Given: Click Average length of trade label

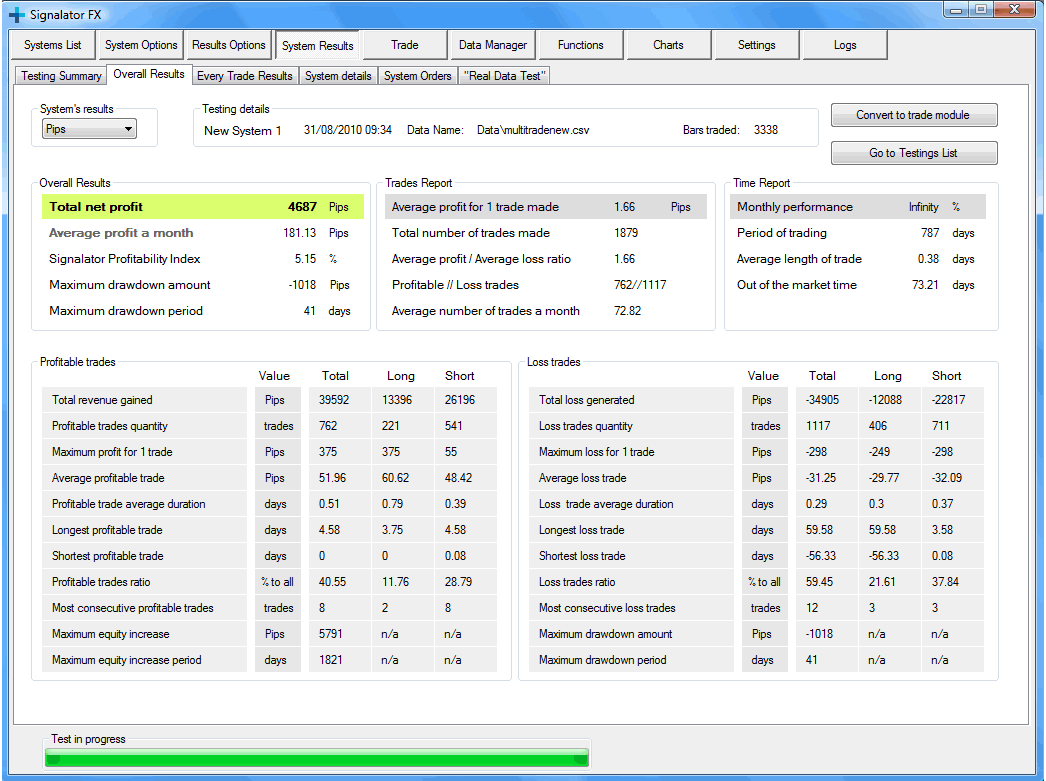Looking at the screenshot, I should pos(799,259).
